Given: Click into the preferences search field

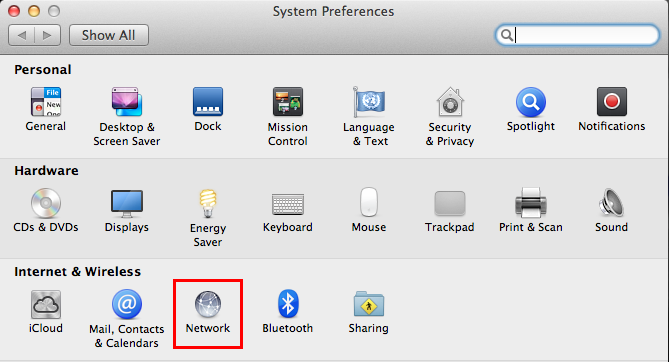Looking at the screenshot, I should [577, 35].
